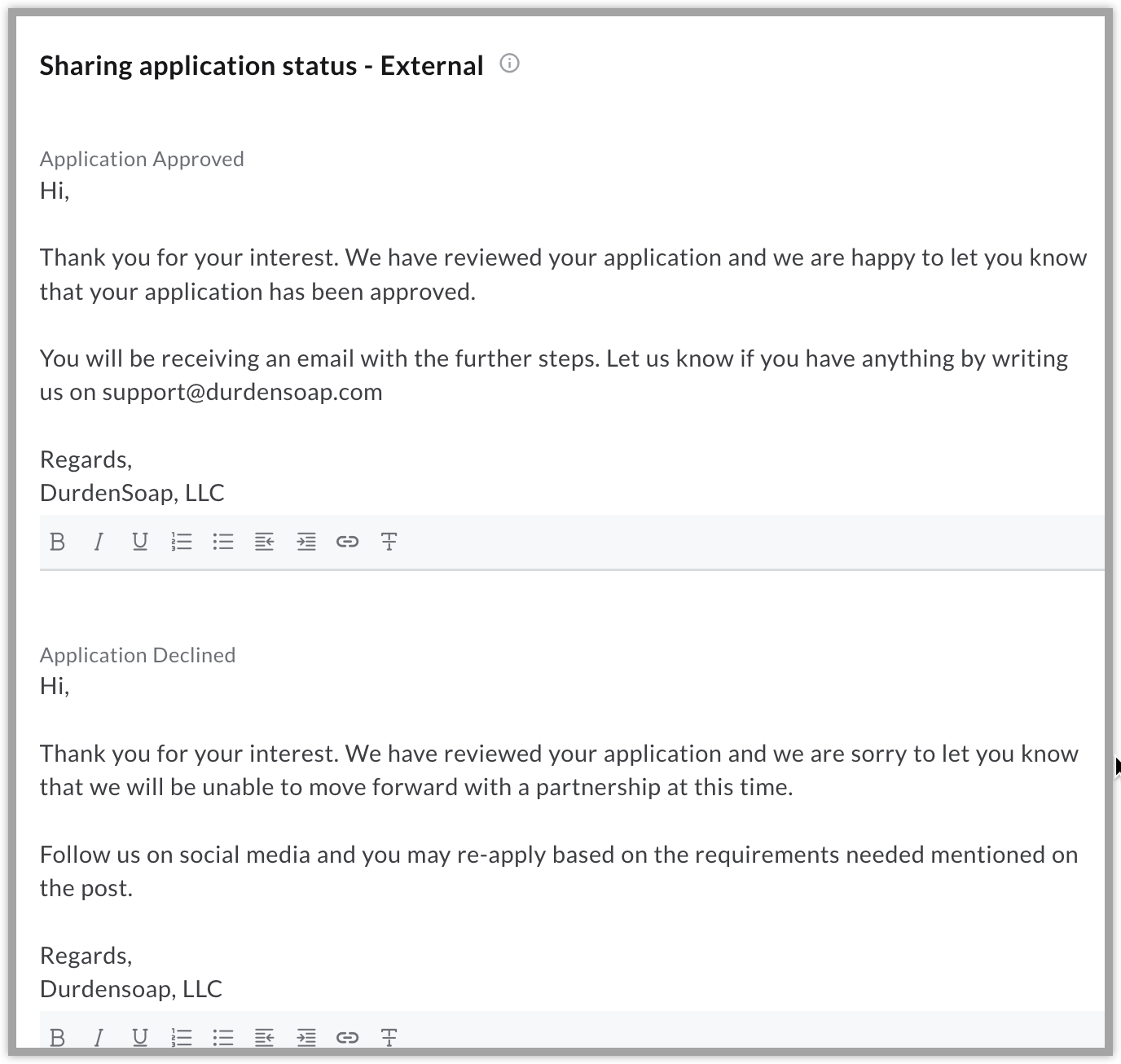Toggle bold in Application Approved toolbar
The height and width of the screenshot is (1064, 1121).
click(x=57, y=542)
